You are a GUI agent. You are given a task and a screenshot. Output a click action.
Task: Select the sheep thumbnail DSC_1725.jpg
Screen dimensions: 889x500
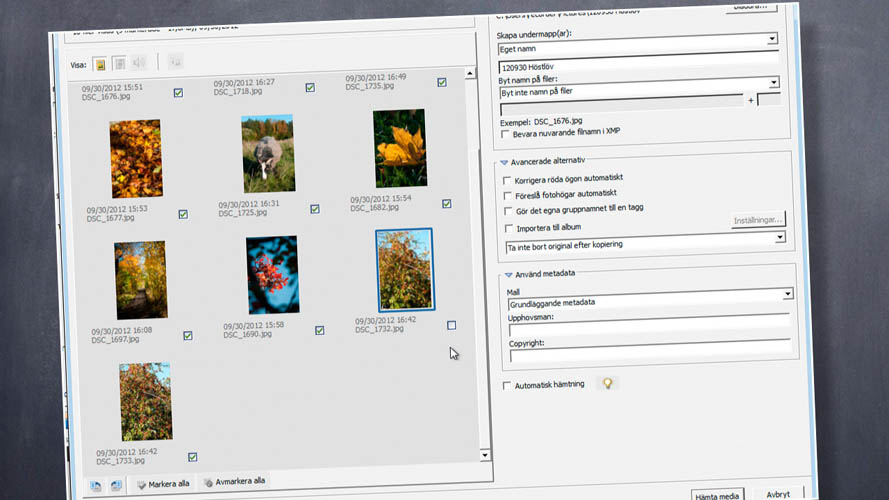tap(268, 154)
